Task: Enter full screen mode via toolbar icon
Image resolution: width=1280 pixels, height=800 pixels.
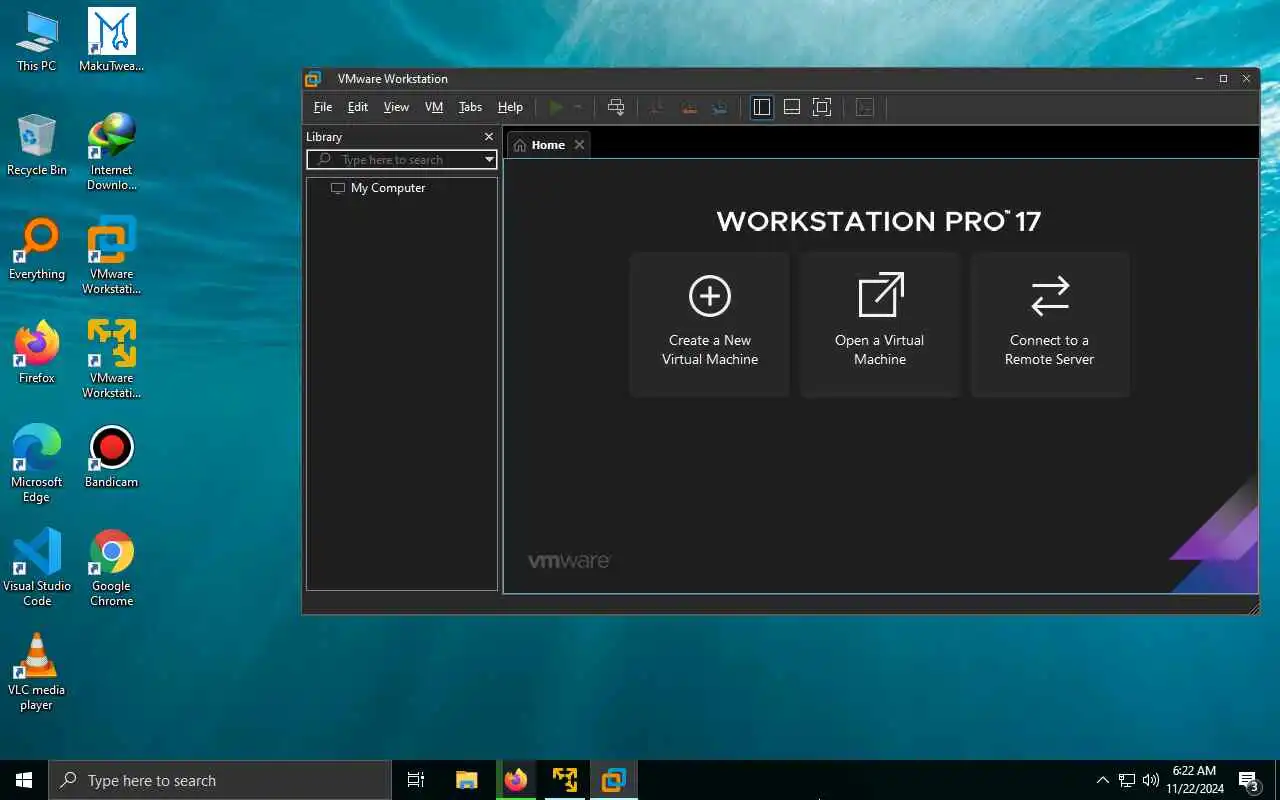Action: click(x=822, y=107)
